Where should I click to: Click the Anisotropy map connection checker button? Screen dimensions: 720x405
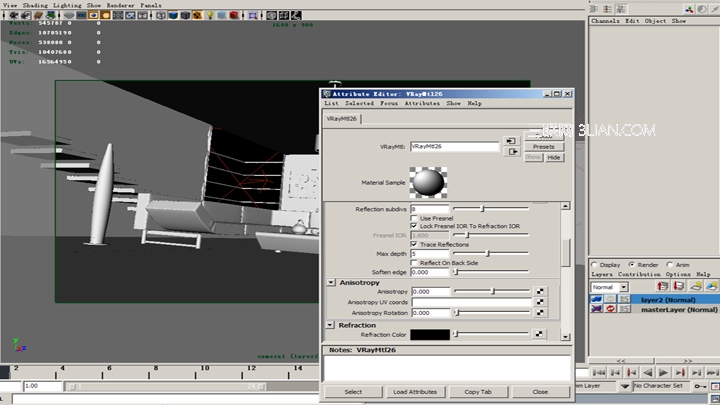point(540,291)
